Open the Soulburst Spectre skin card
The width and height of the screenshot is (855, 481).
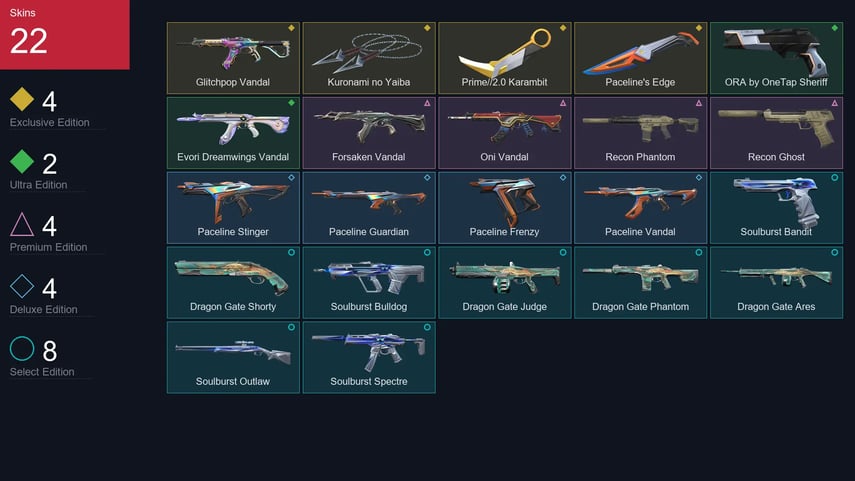pyautogui.click(x=369, y=357)
